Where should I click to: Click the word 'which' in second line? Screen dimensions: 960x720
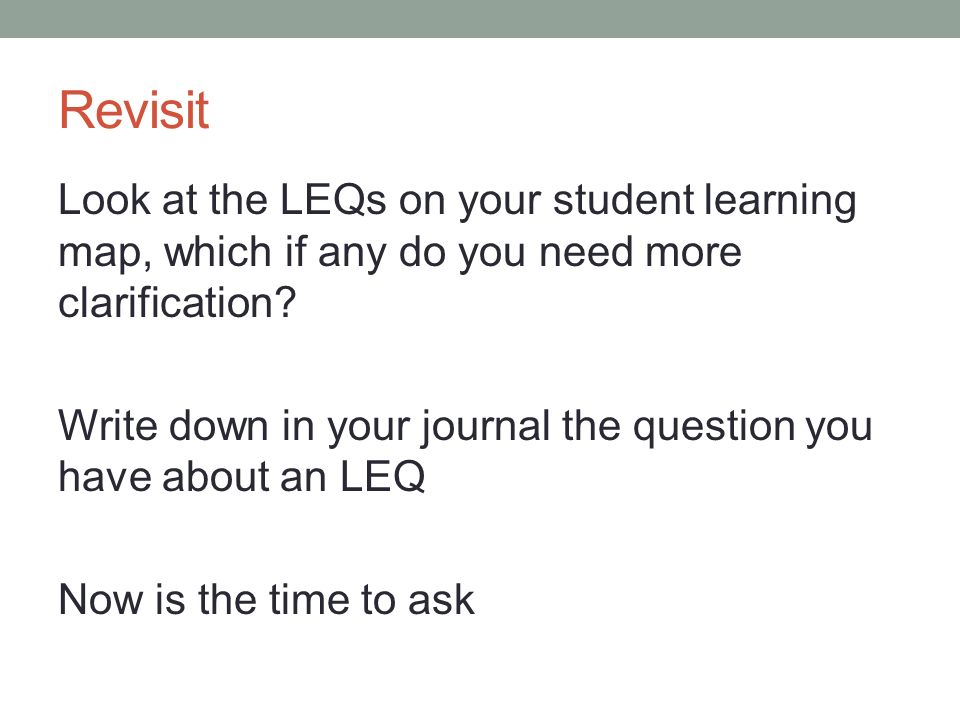[217, 252]
